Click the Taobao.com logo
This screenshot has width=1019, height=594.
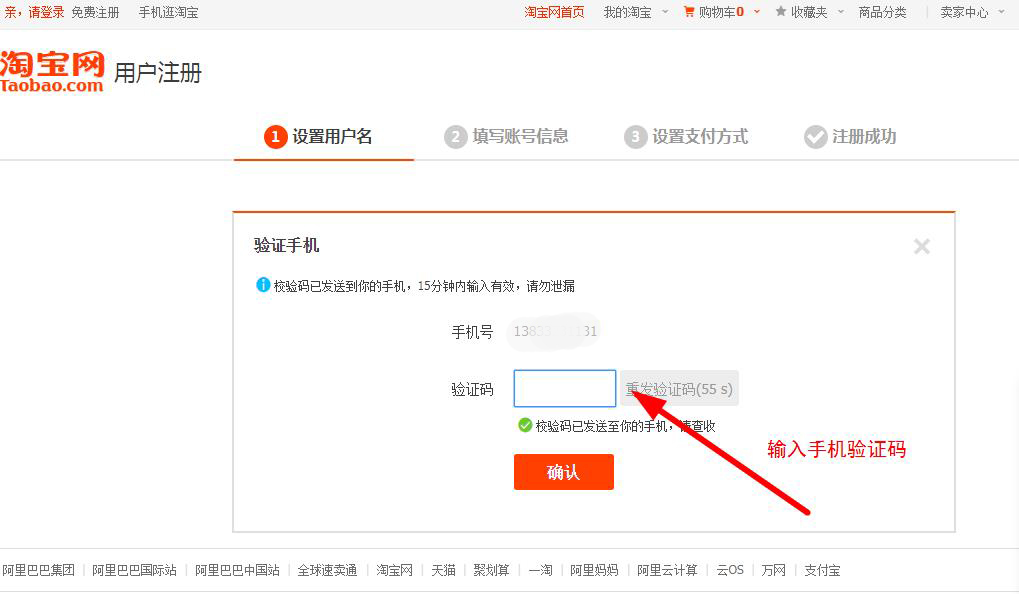pyautogui.click(x=50, y=70)
